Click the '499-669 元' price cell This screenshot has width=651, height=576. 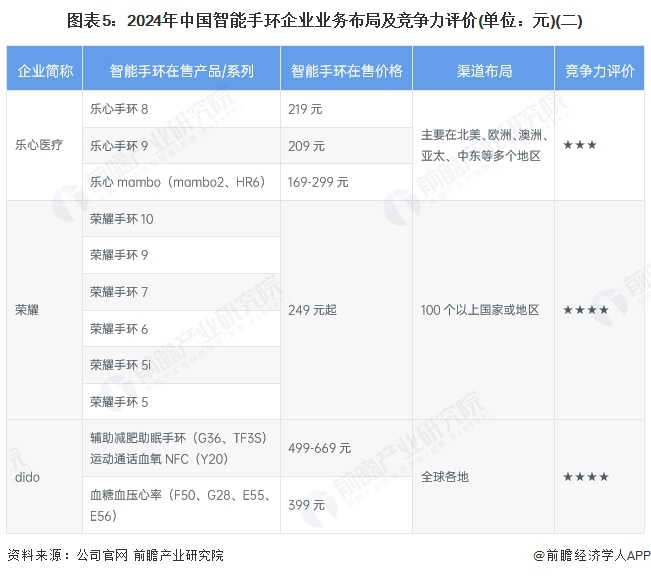[x=347, y=448]
